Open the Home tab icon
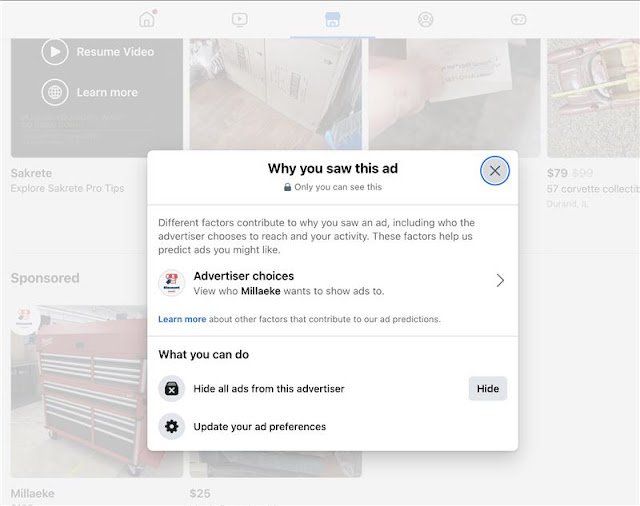 click(147, 18)
